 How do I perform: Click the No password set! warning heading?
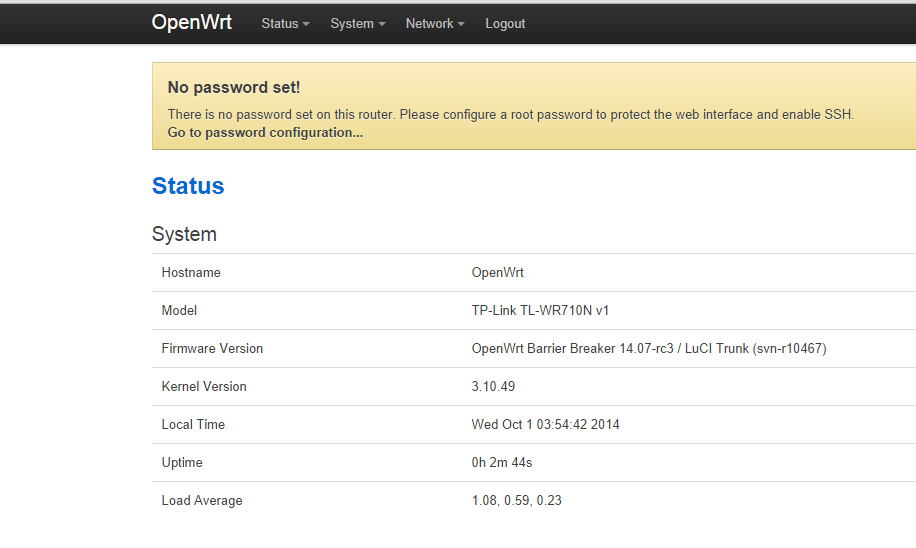pyautogui.click(x=233, y=88)
